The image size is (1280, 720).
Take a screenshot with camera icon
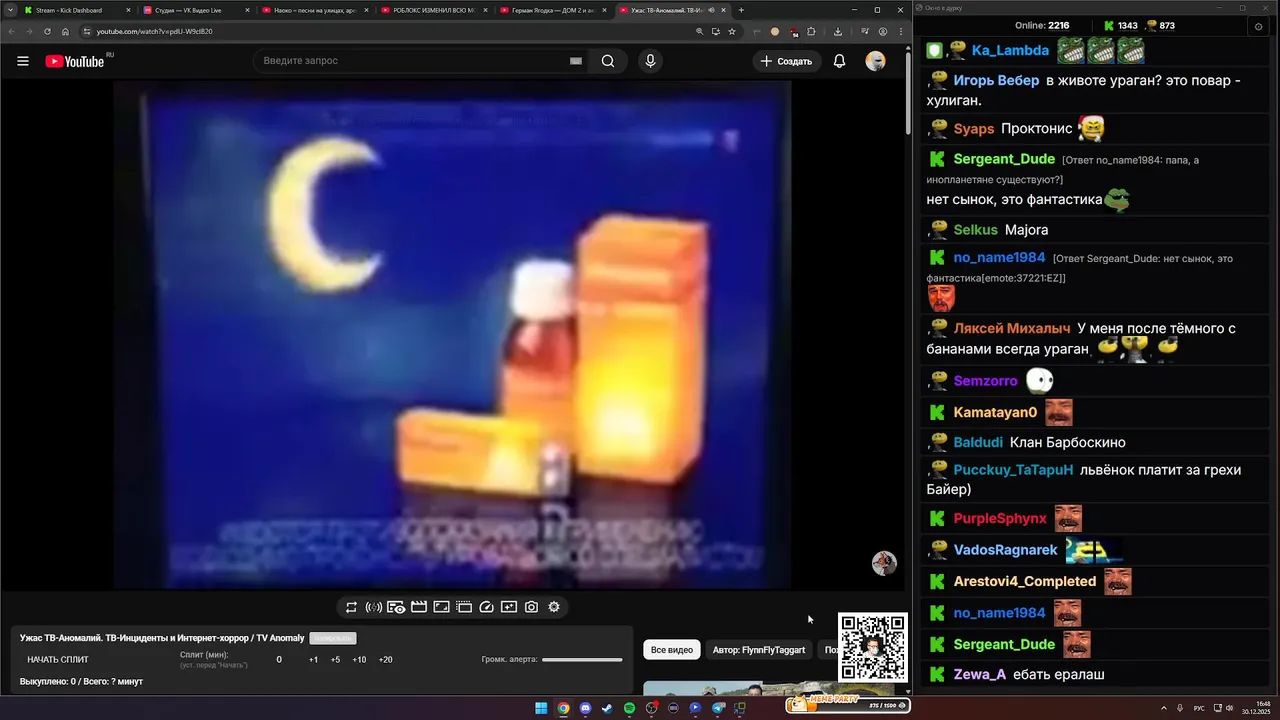(531, 607)
